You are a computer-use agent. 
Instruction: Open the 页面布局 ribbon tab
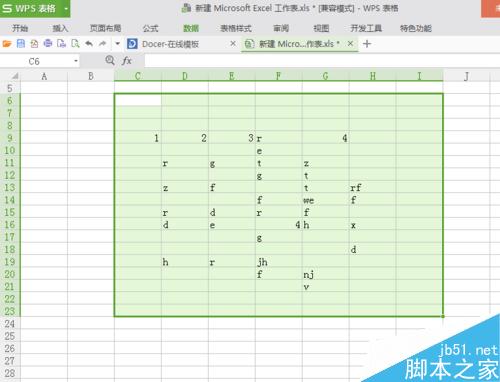point(105,28)
